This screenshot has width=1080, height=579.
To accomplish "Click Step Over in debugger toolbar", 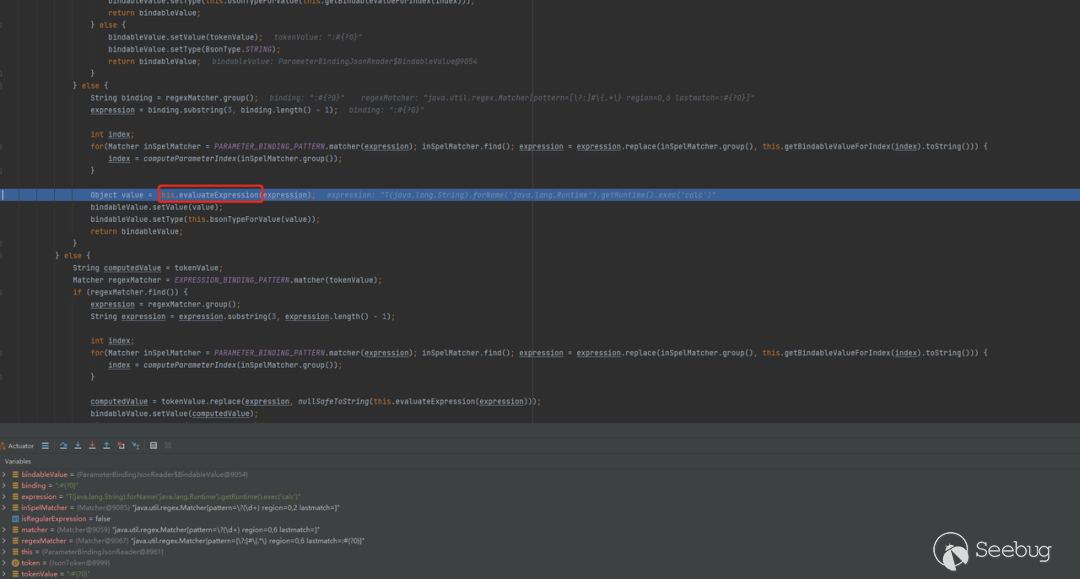I will tap(63, 446).
